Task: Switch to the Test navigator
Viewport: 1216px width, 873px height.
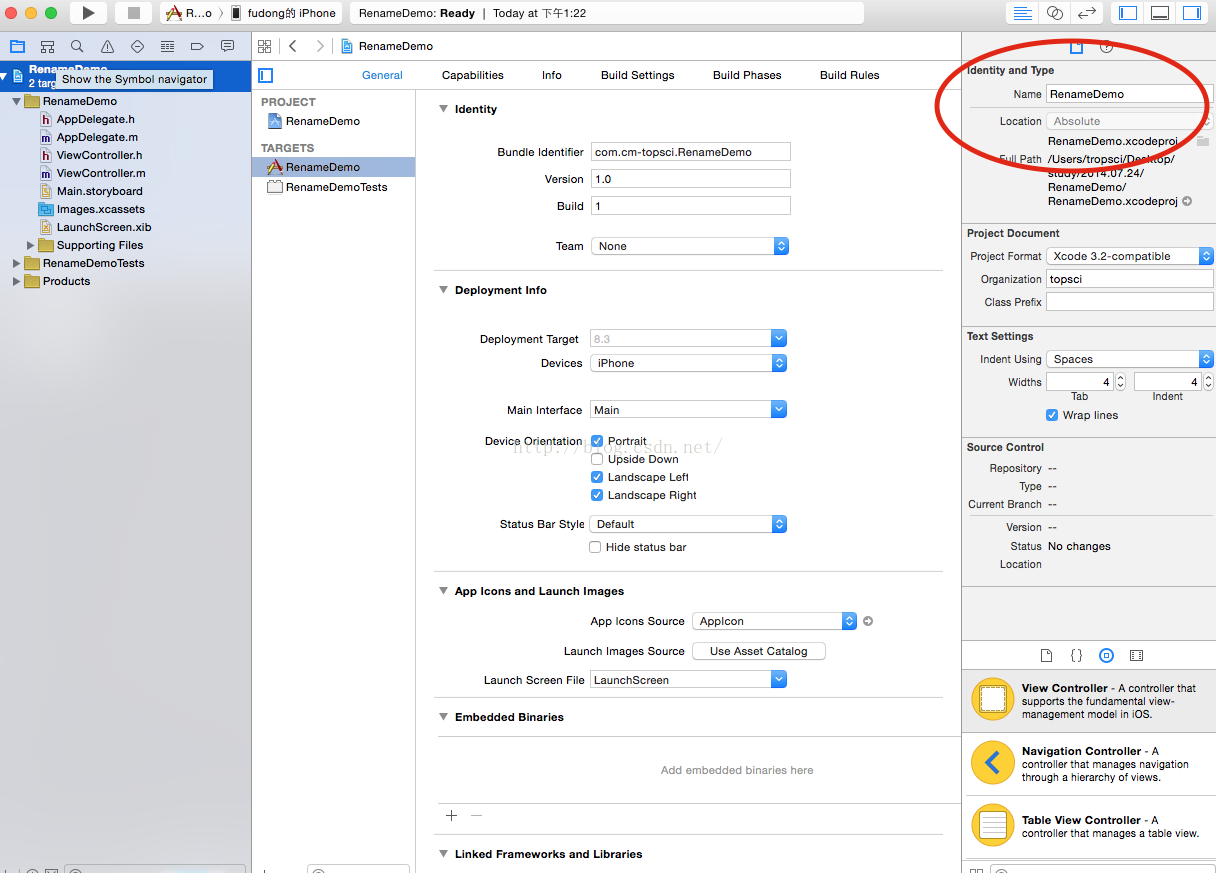Action: tap(137, 46)
